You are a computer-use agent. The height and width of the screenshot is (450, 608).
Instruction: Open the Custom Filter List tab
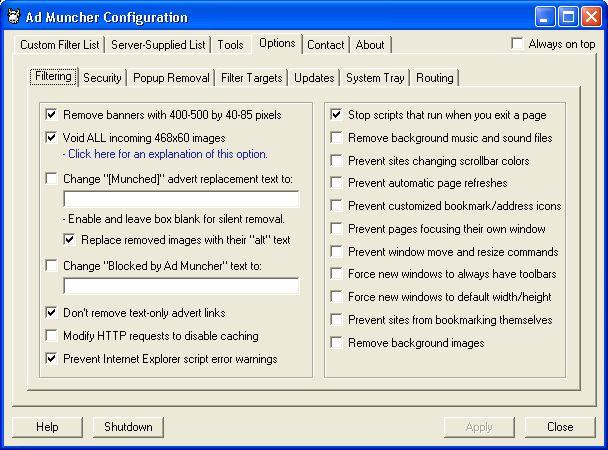60,45
